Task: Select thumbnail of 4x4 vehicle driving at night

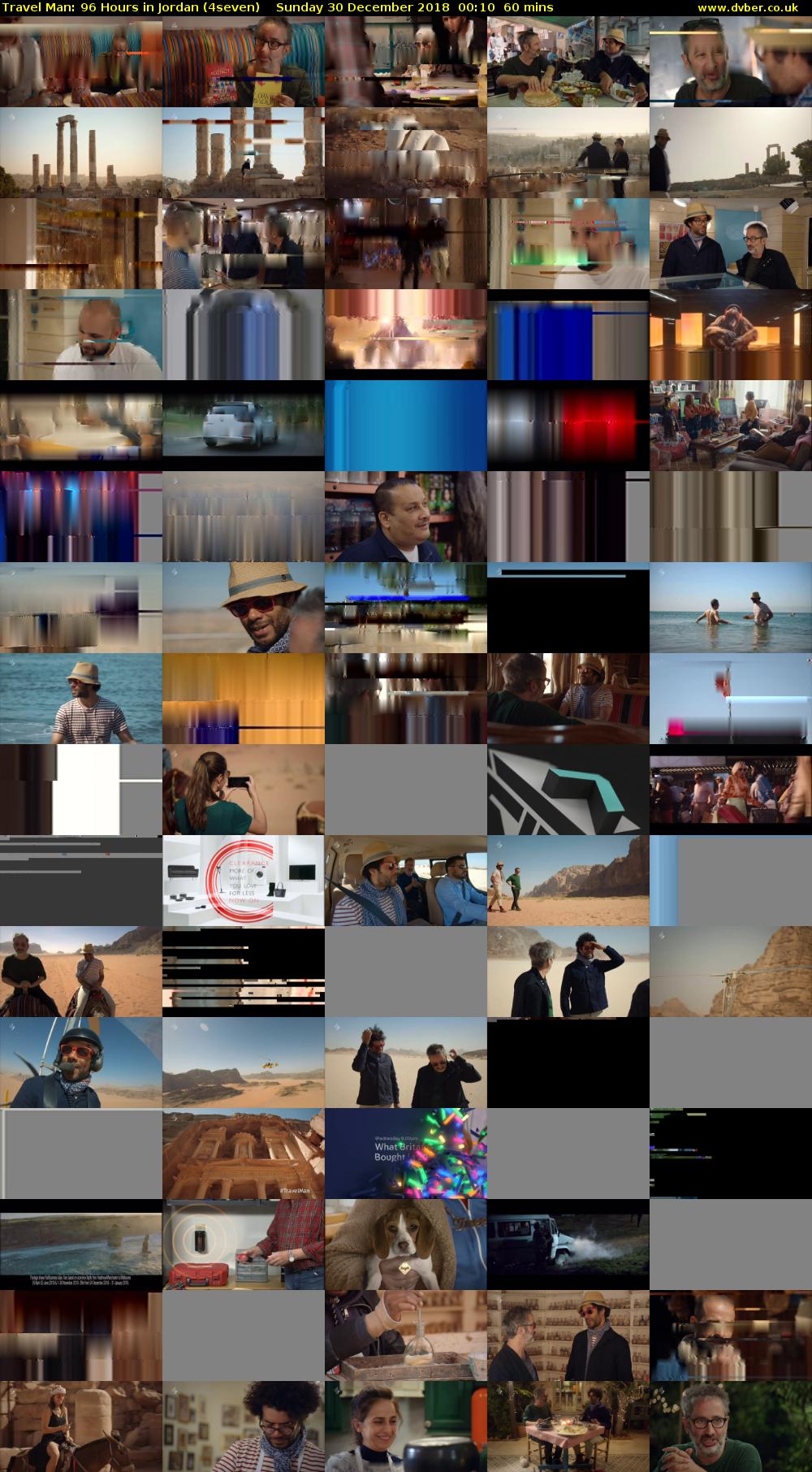Action: click(x=568, y=1245)
